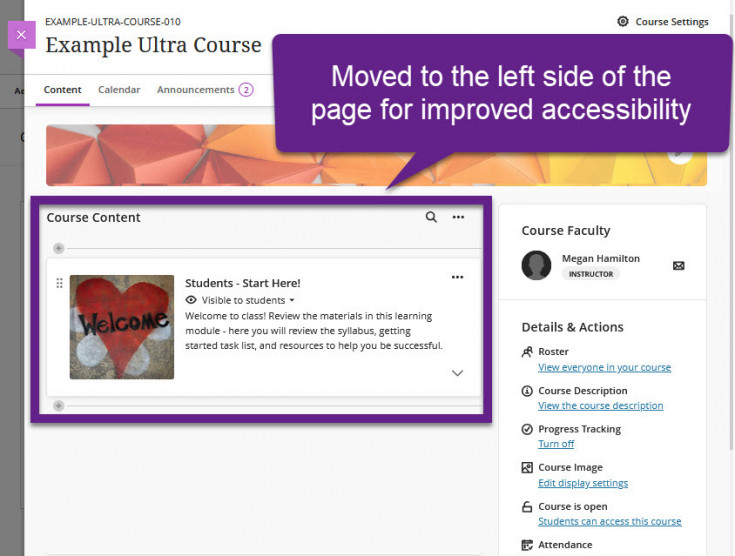This screenshot has width=735, height=556.
Task: Click the Attendance label
Action: point(565,545)
